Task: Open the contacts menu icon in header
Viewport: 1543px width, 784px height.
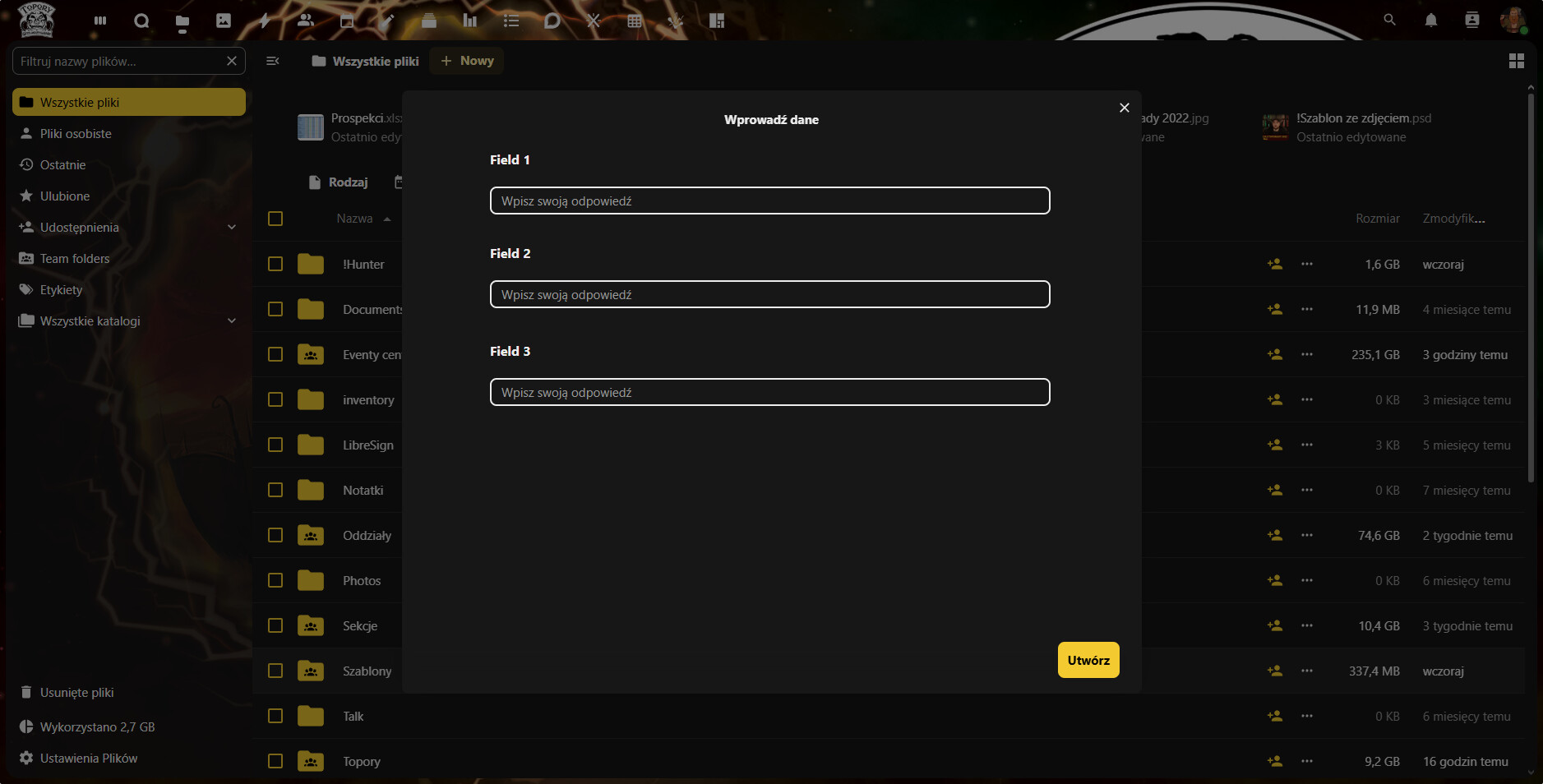Action: coord(1471,20)
